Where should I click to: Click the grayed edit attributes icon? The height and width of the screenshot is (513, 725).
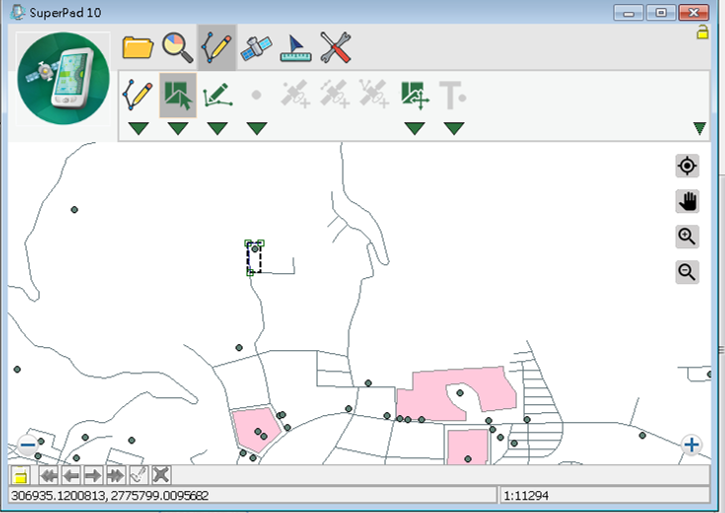pos(138,475)
